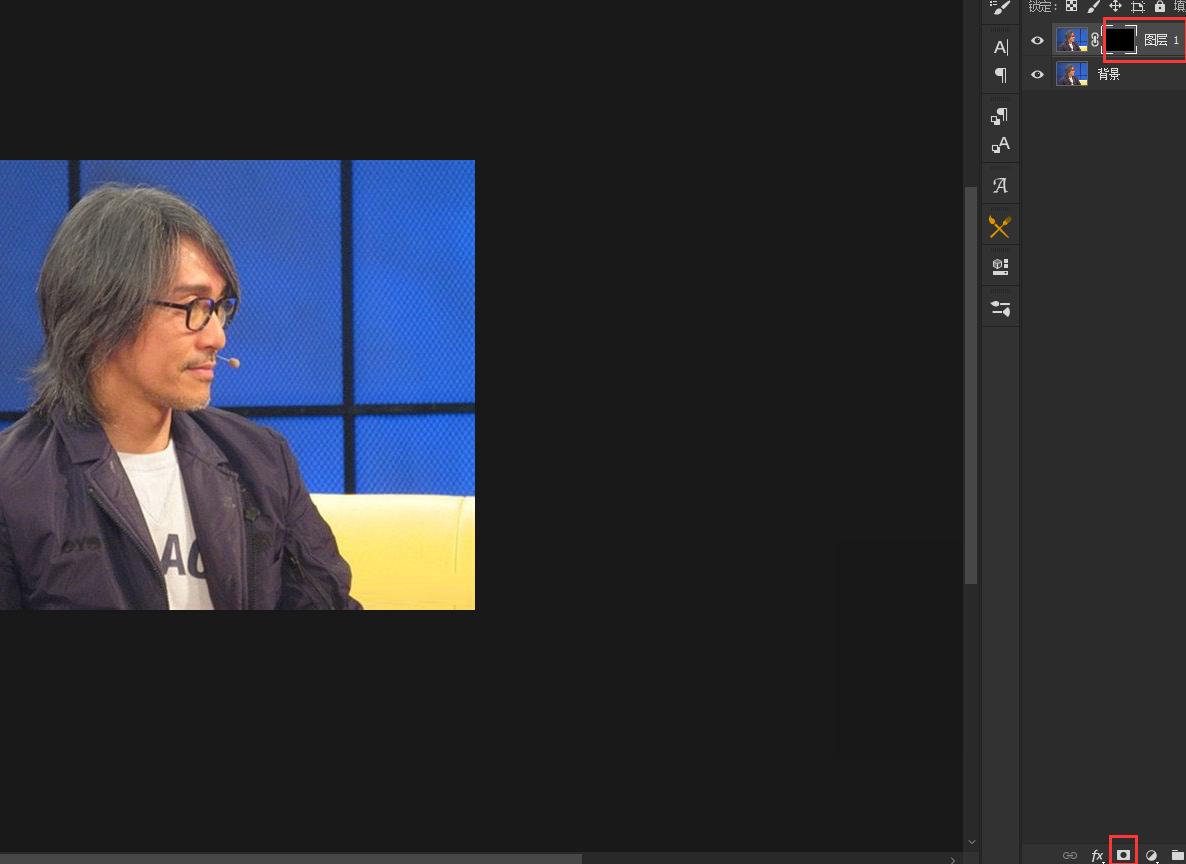Click the Add layer mask button
Screen dimensions: 1186x864
(x=1124, y=855)
